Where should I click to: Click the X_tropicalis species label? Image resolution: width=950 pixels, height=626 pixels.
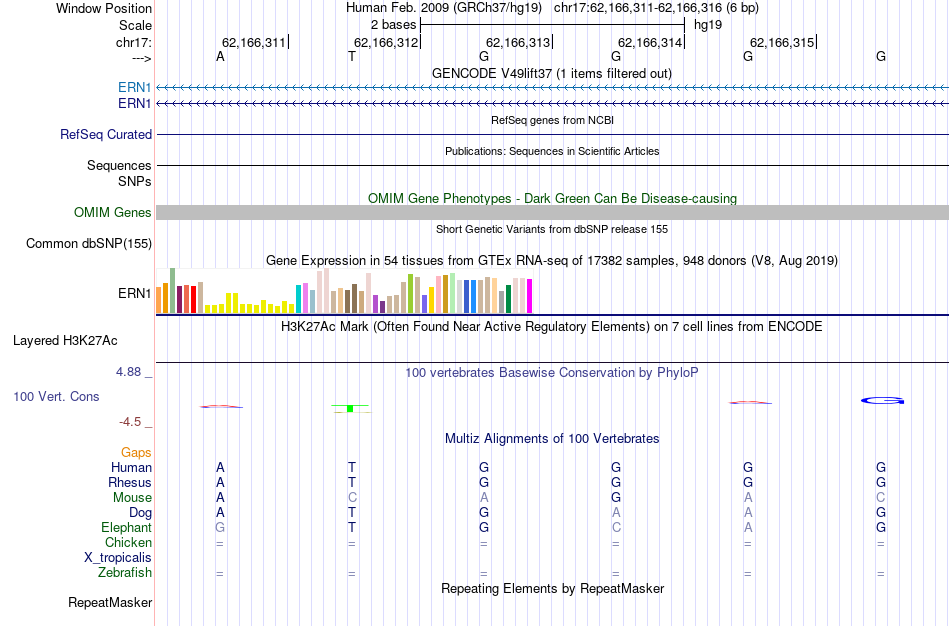click(118, 558)
